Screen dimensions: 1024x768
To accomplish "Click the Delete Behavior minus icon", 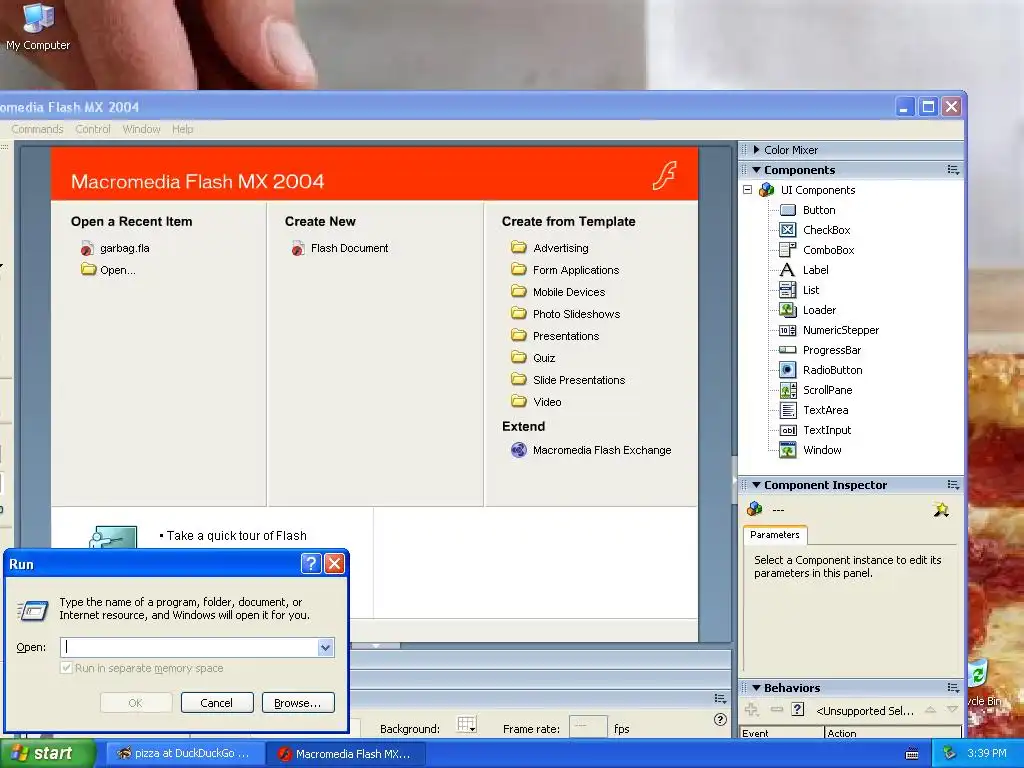I will pyautogui.click(x=776, y=710).
